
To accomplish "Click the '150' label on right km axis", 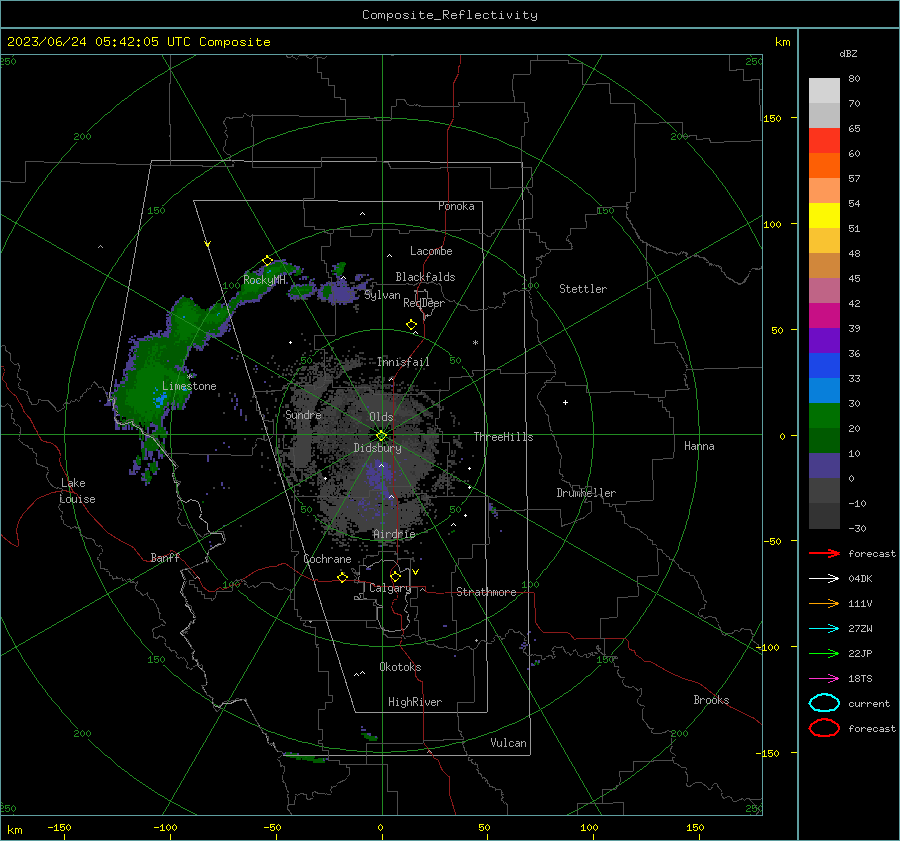I will click(x=772, y=118).
